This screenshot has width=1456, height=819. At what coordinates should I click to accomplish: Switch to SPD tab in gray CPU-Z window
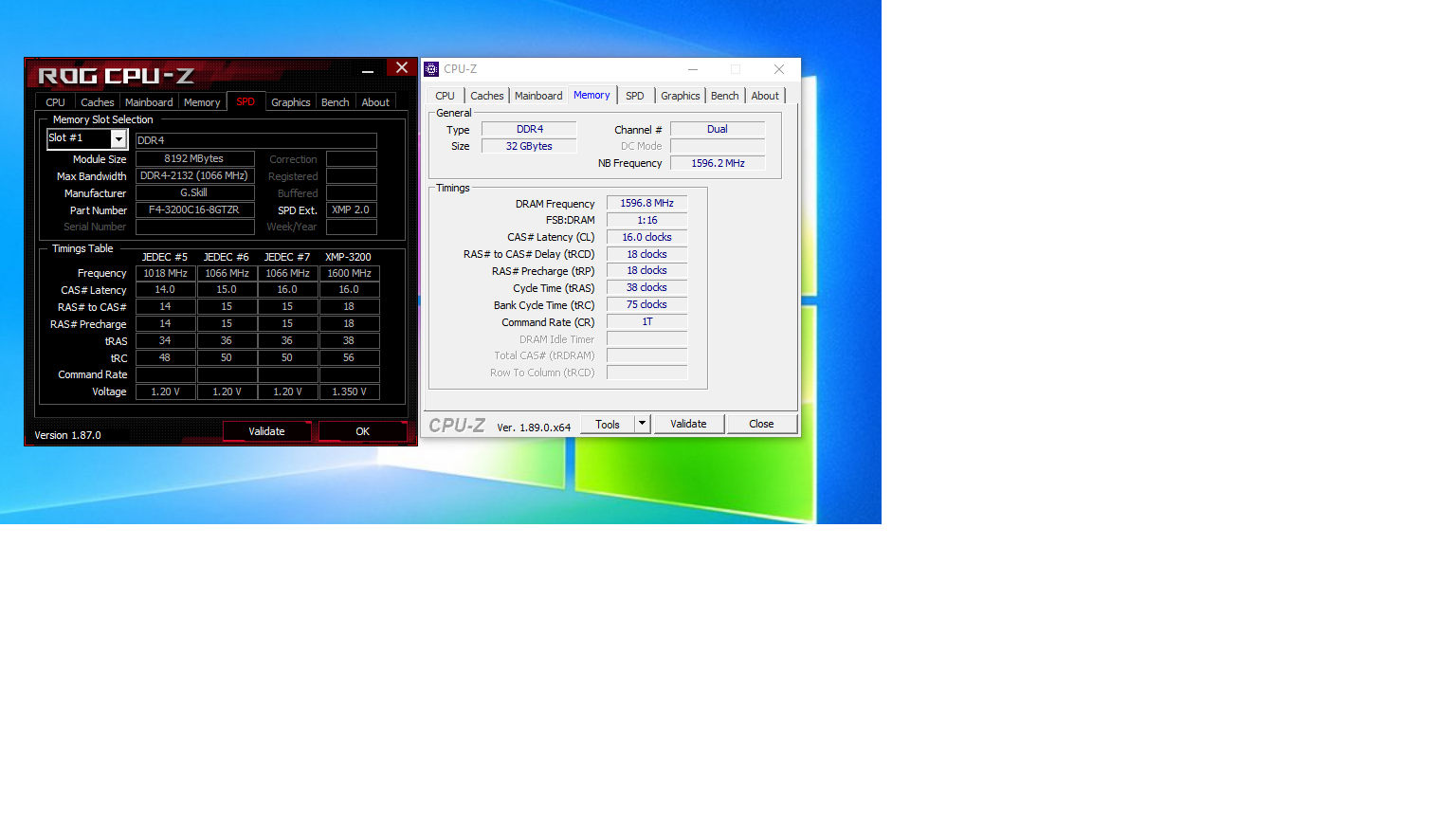[x=635, y=96]
